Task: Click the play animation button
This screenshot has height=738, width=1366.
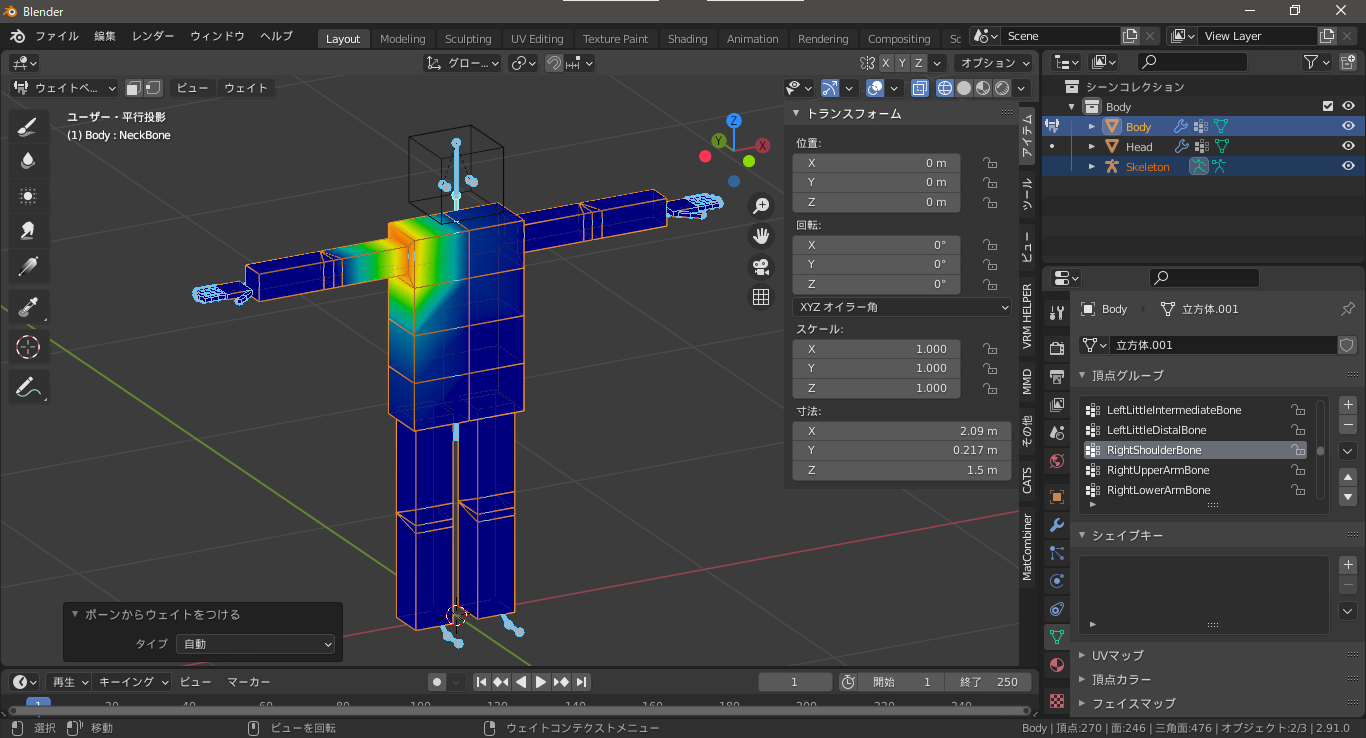Action: click(x=541, y=682)
